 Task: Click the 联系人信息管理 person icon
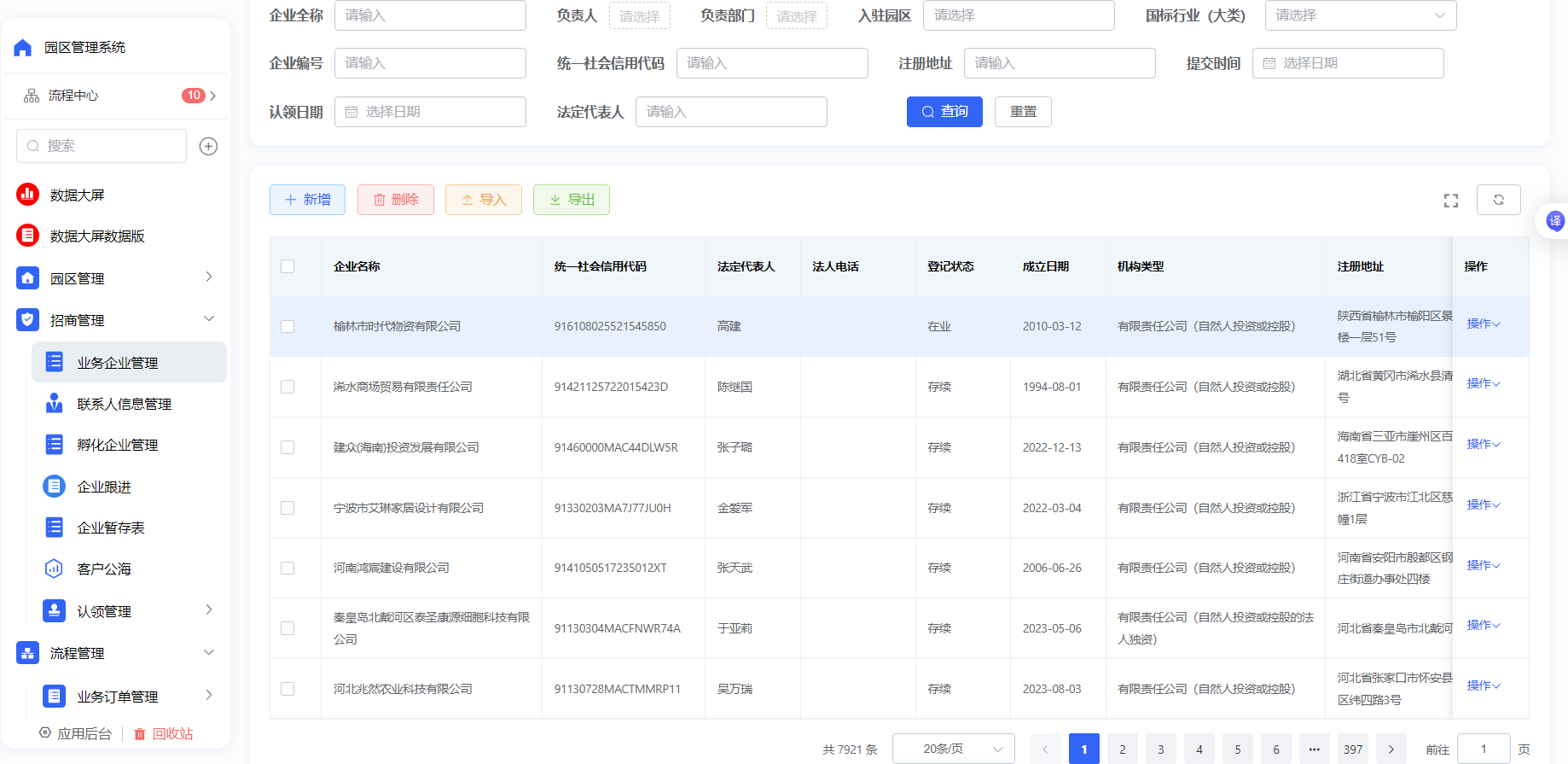pos(54,403)
